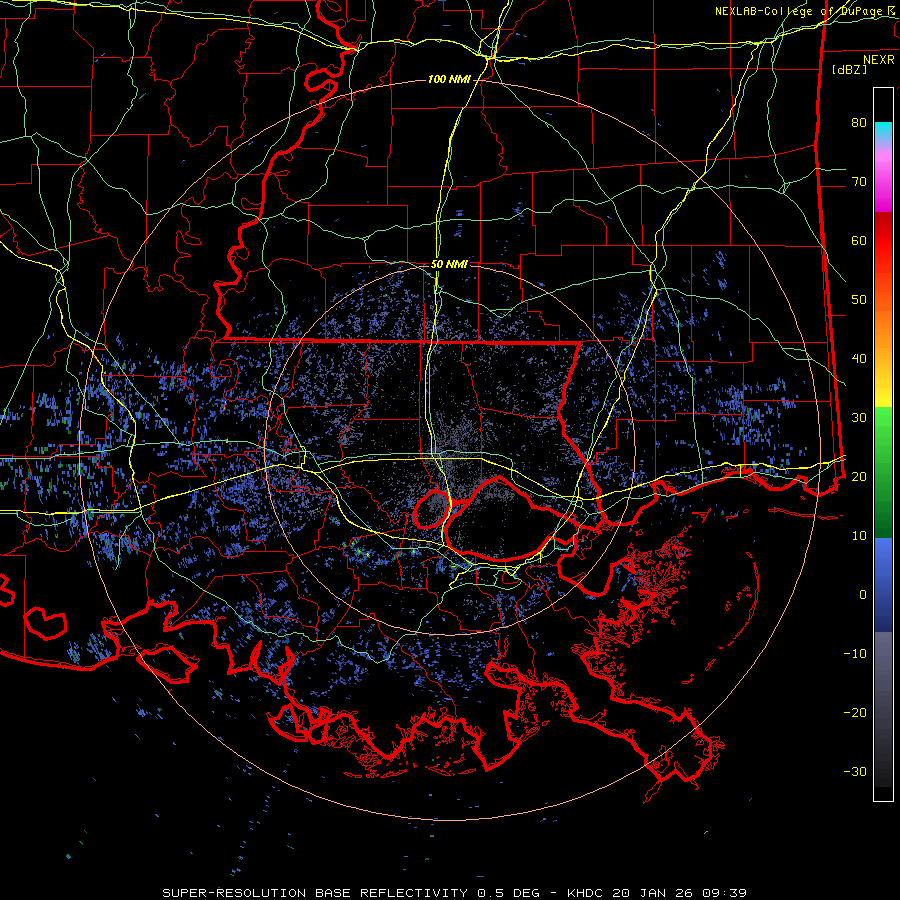Click the 50 NMI range ring label
The width and height of the screenshot is (900, 900).
(x=449, y=265)
